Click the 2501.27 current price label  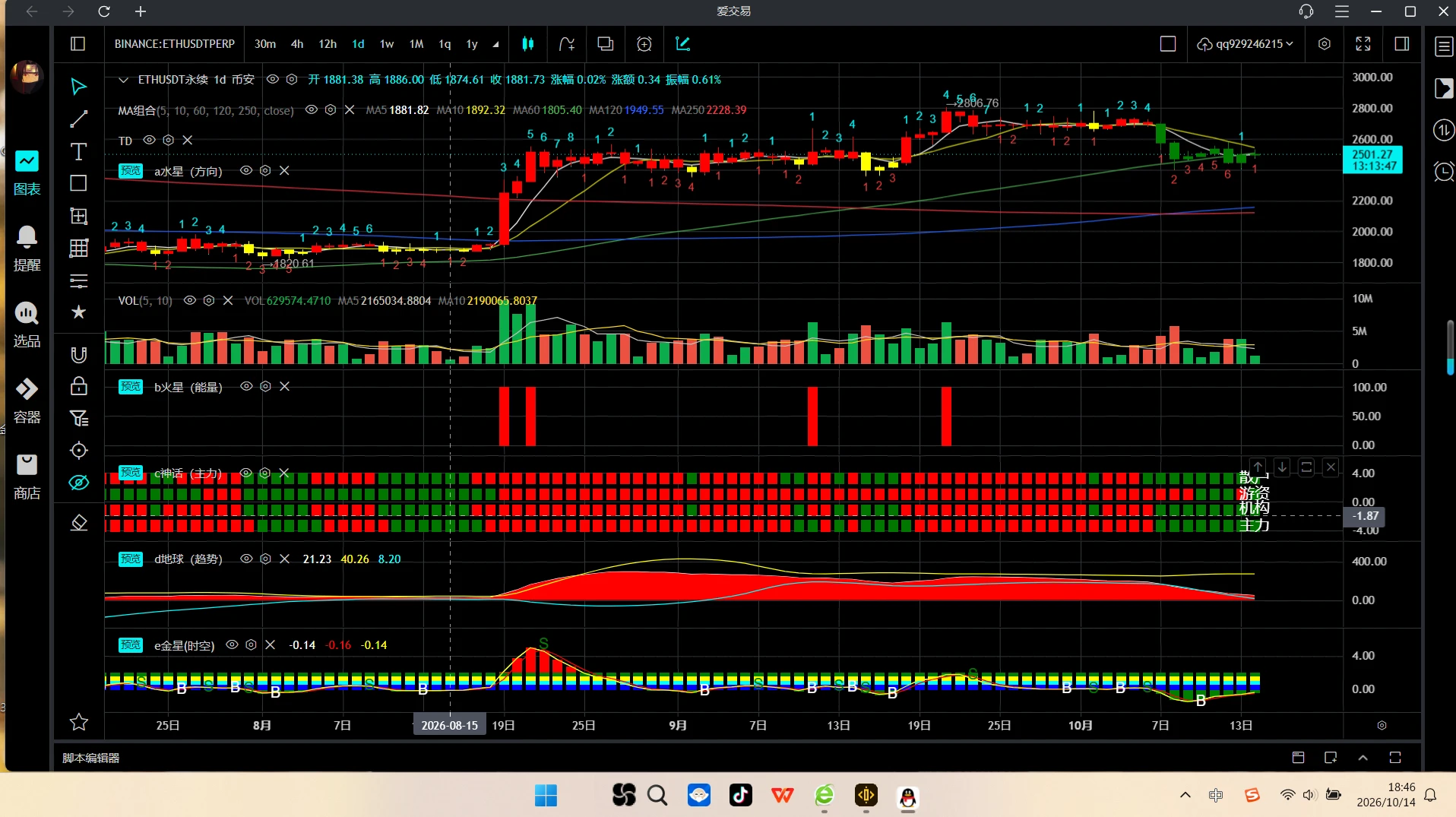(x=1372, y=160)
